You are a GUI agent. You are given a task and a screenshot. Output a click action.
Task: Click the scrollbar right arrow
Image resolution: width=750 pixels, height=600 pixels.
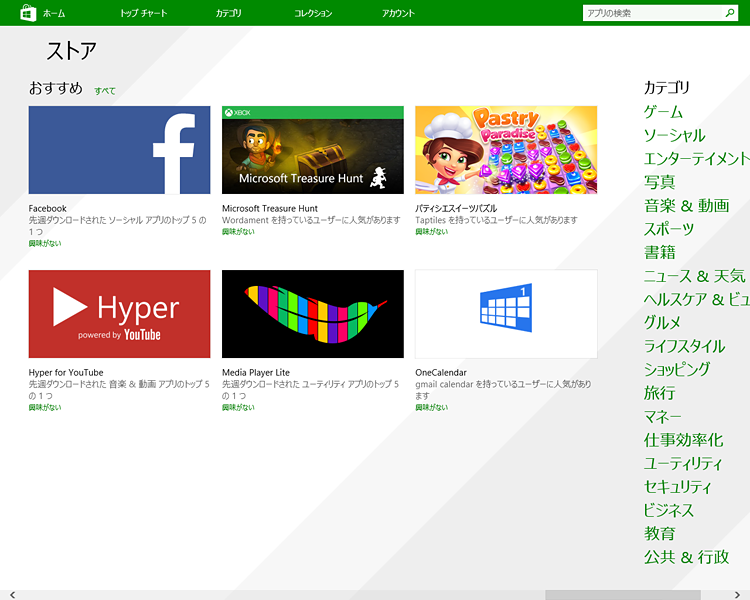coord(741,595)
